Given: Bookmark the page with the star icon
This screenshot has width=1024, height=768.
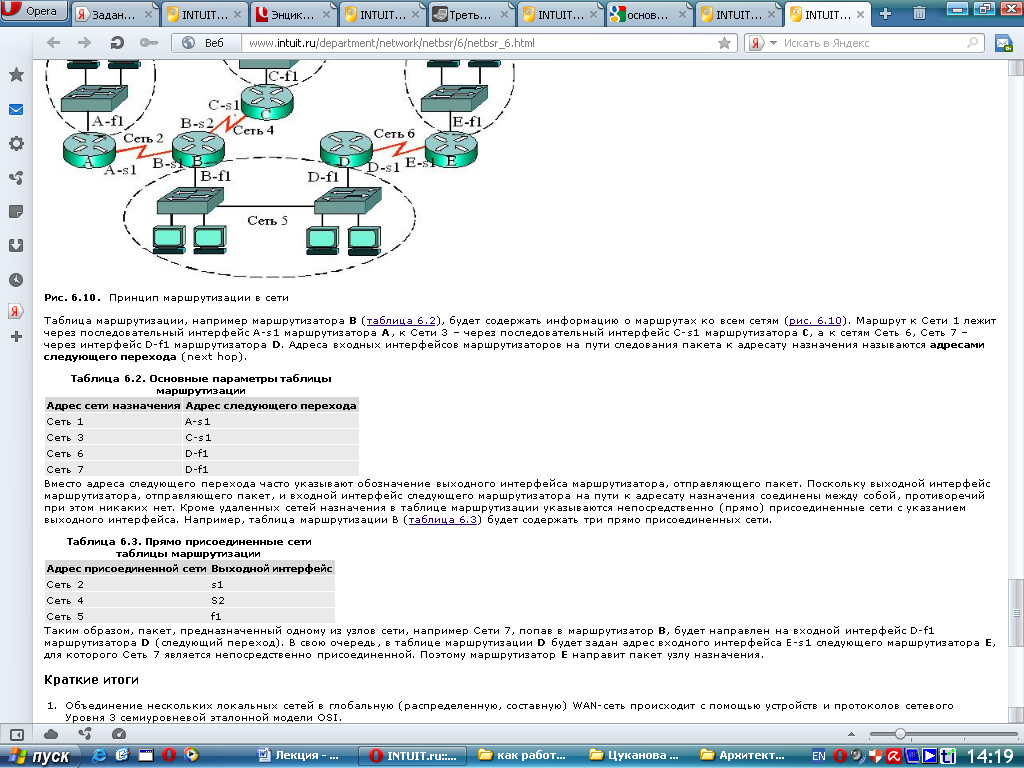Looking at the screenshot, I should click(x=724, y=43).
